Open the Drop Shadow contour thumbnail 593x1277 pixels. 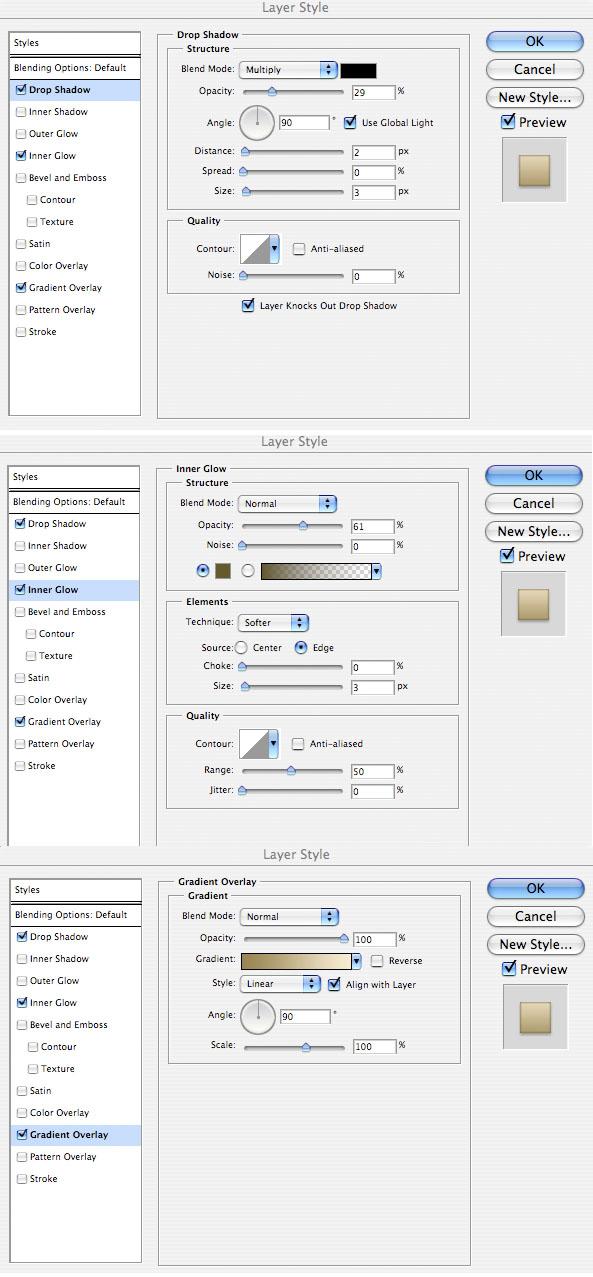[258, 249]
